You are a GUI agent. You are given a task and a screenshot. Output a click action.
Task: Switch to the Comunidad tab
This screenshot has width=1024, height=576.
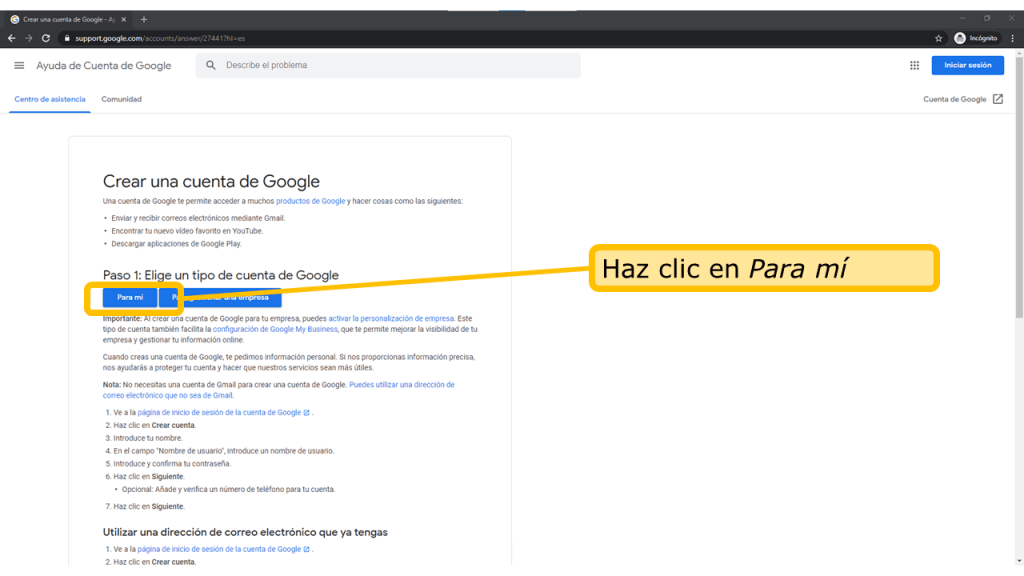pos(121,99)
